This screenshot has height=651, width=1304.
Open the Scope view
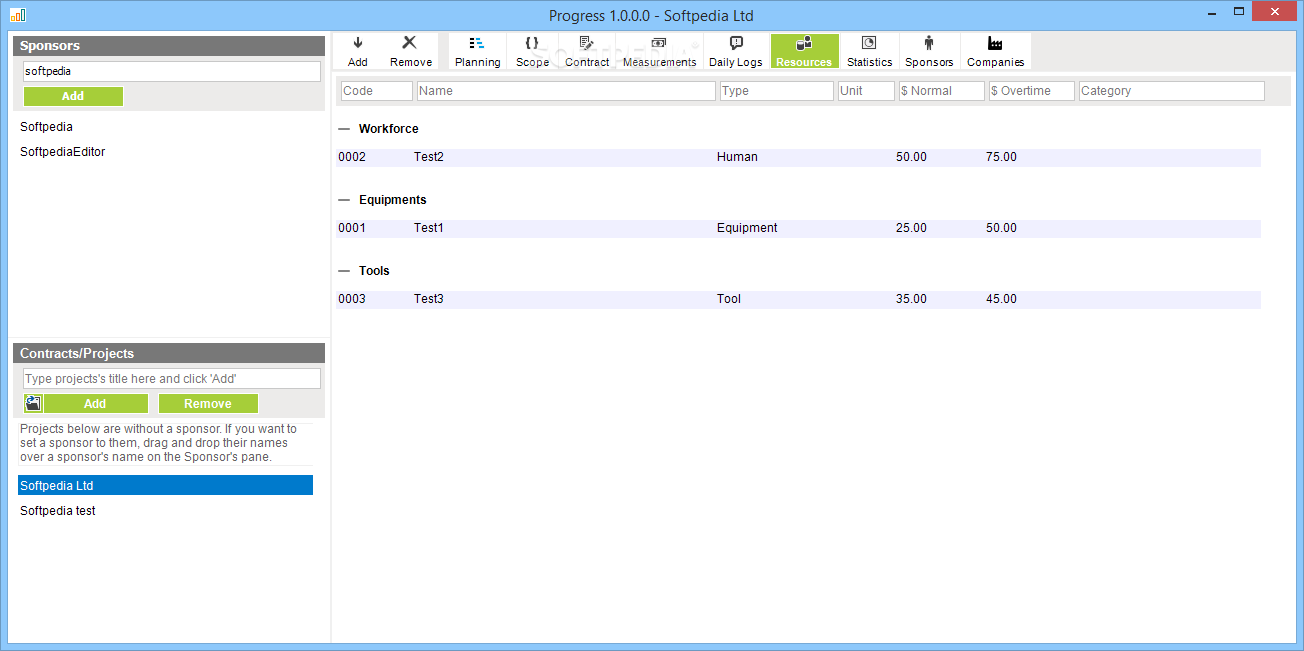(x=532, y=51)
